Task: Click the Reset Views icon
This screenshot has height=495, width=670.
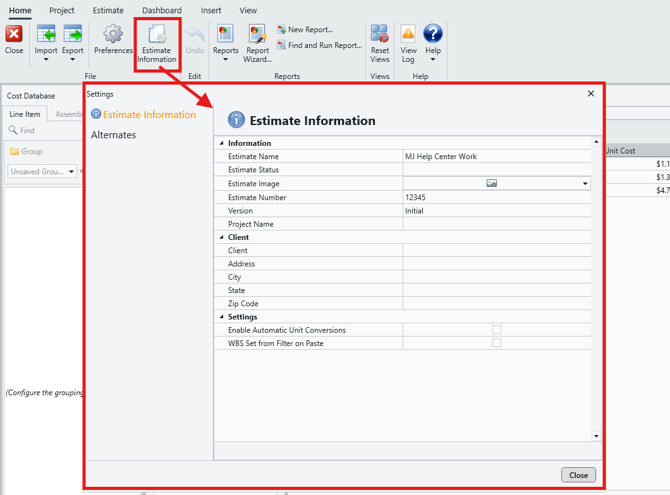Action: [380, 36]
